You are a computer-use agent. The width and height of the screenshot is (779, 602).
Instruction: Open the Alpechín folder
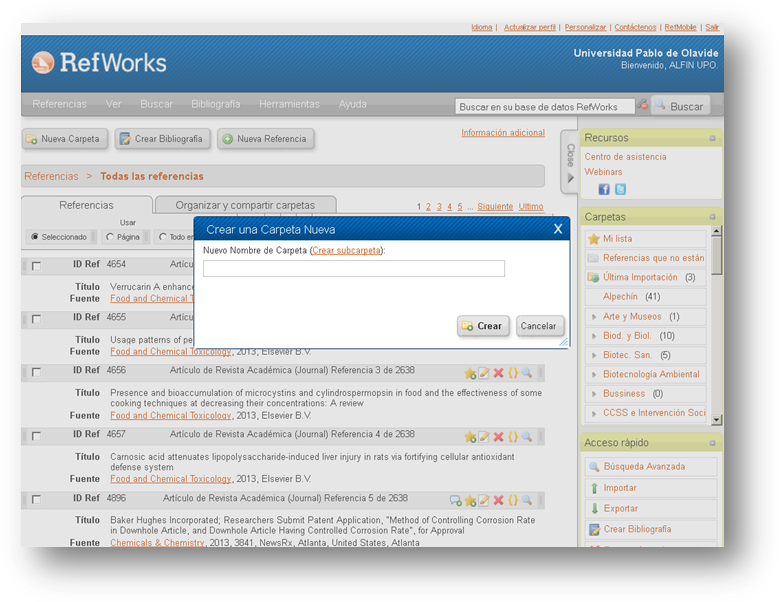coord(620,297)
